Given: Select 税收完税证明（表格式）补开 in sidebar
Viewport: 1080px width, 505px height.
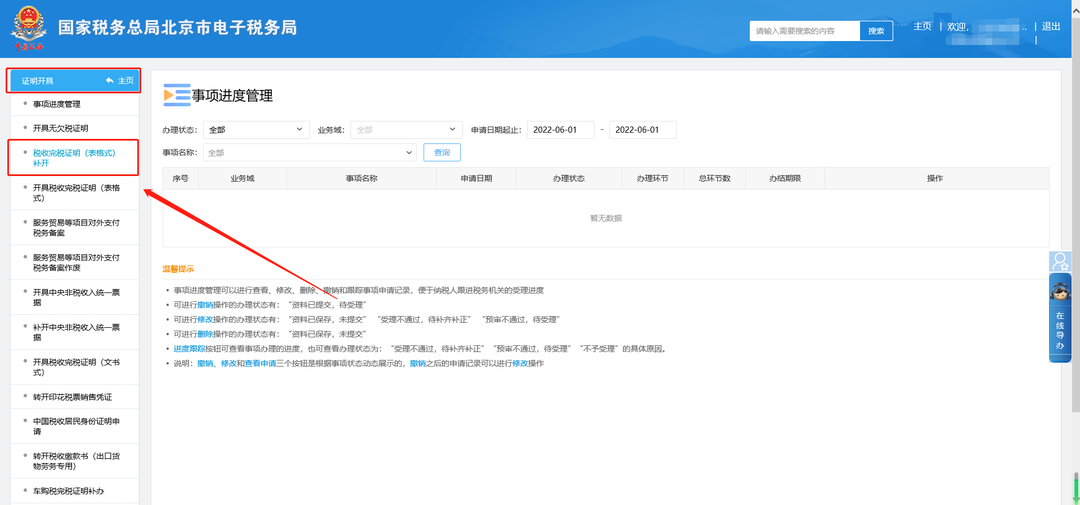Looking at the screenshot, I should click(x=74, y=158).
